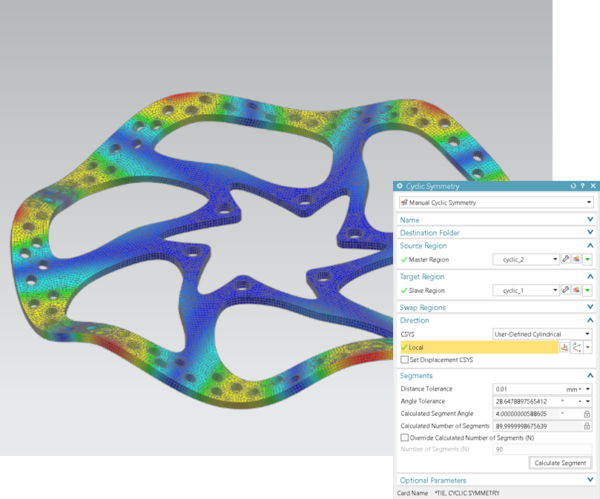Check Override Calculated Number of Segments
Screen dimensions: 600x499
[404, 437]
